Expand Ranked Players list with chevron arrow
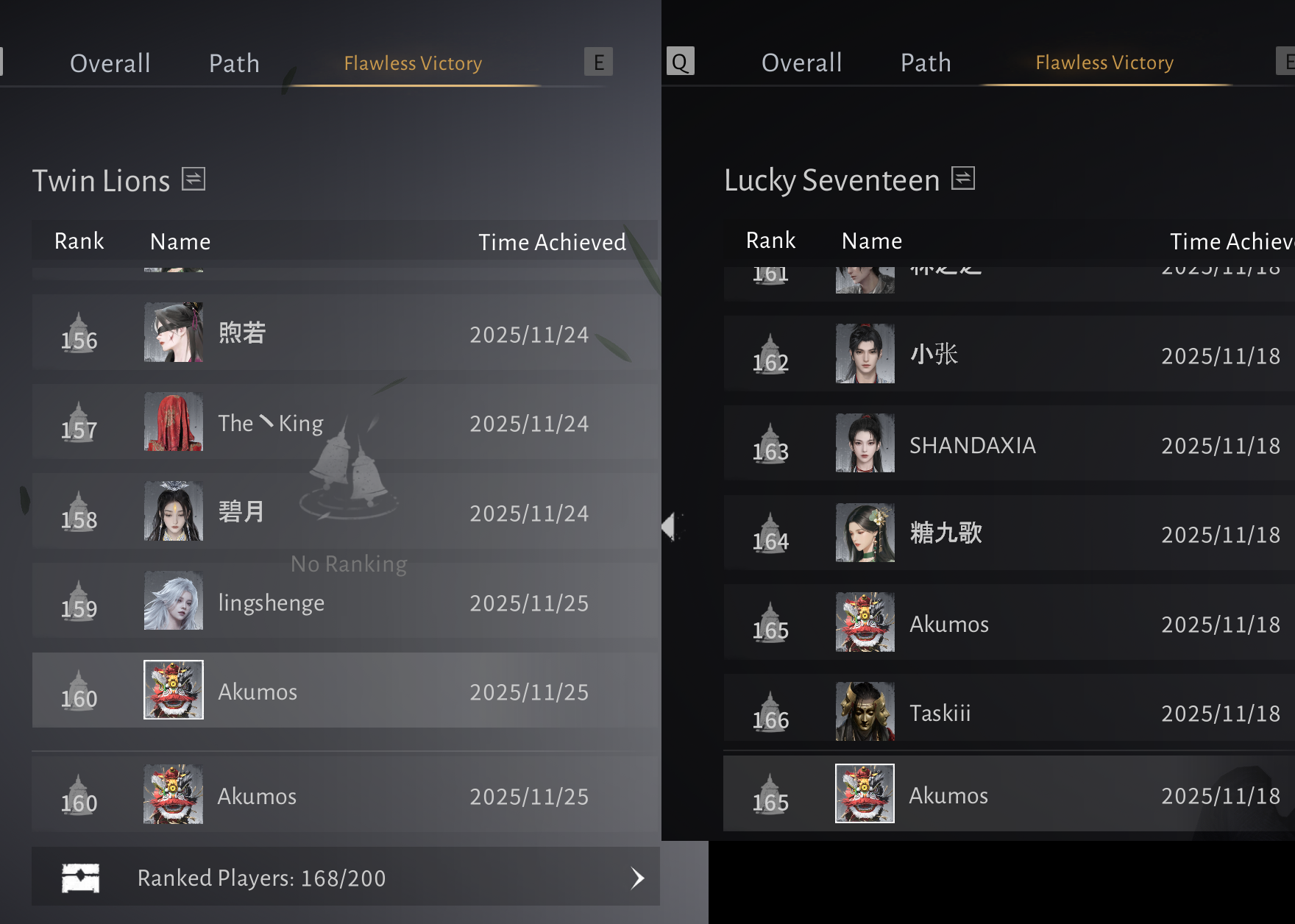The height and width of the screenshot is (924, 1295). click(x=638, y=878)
